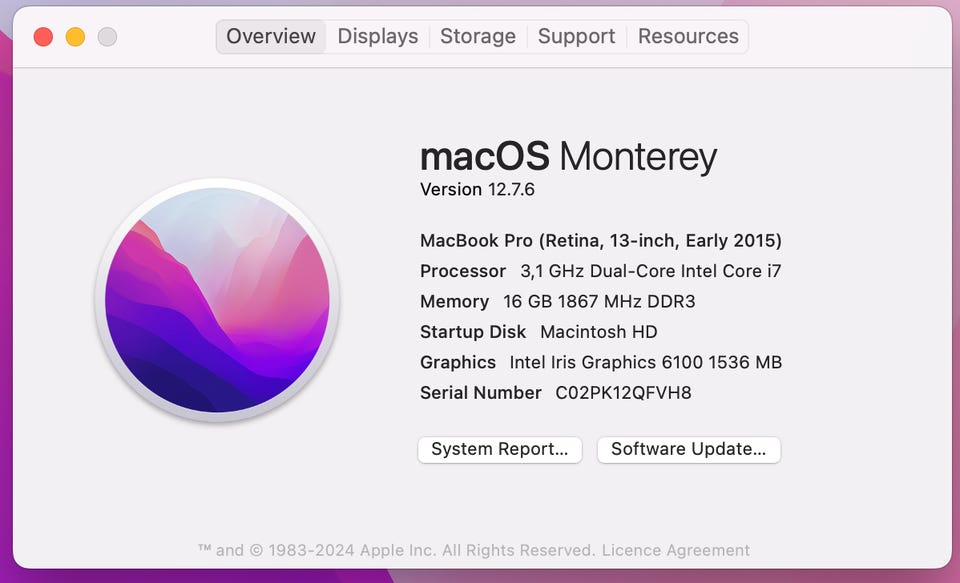Go to the Support tab
The image size is (960, 583).
point(576,37)
